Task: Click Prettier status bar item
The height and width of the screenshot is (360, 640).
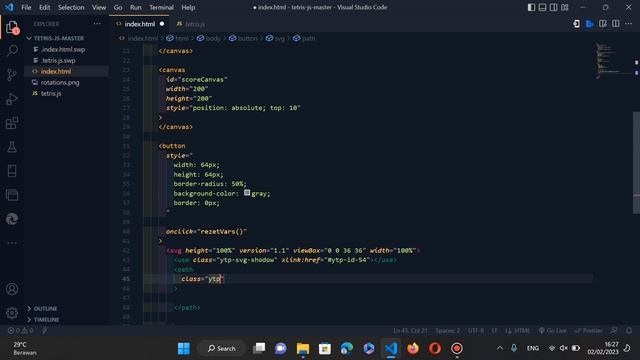Action: [589, 331]
